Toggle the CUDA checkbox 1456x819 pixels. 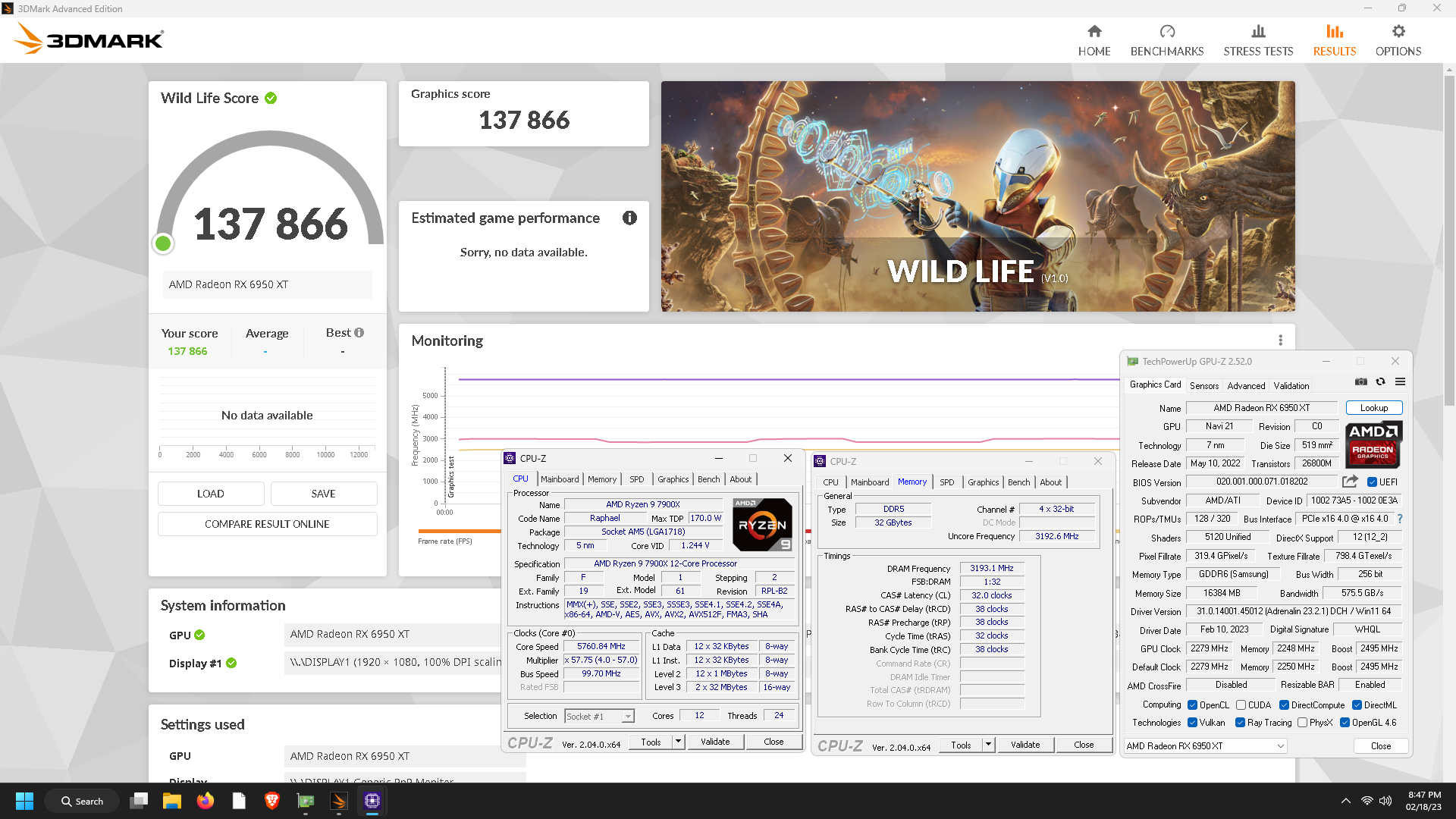1241,705
